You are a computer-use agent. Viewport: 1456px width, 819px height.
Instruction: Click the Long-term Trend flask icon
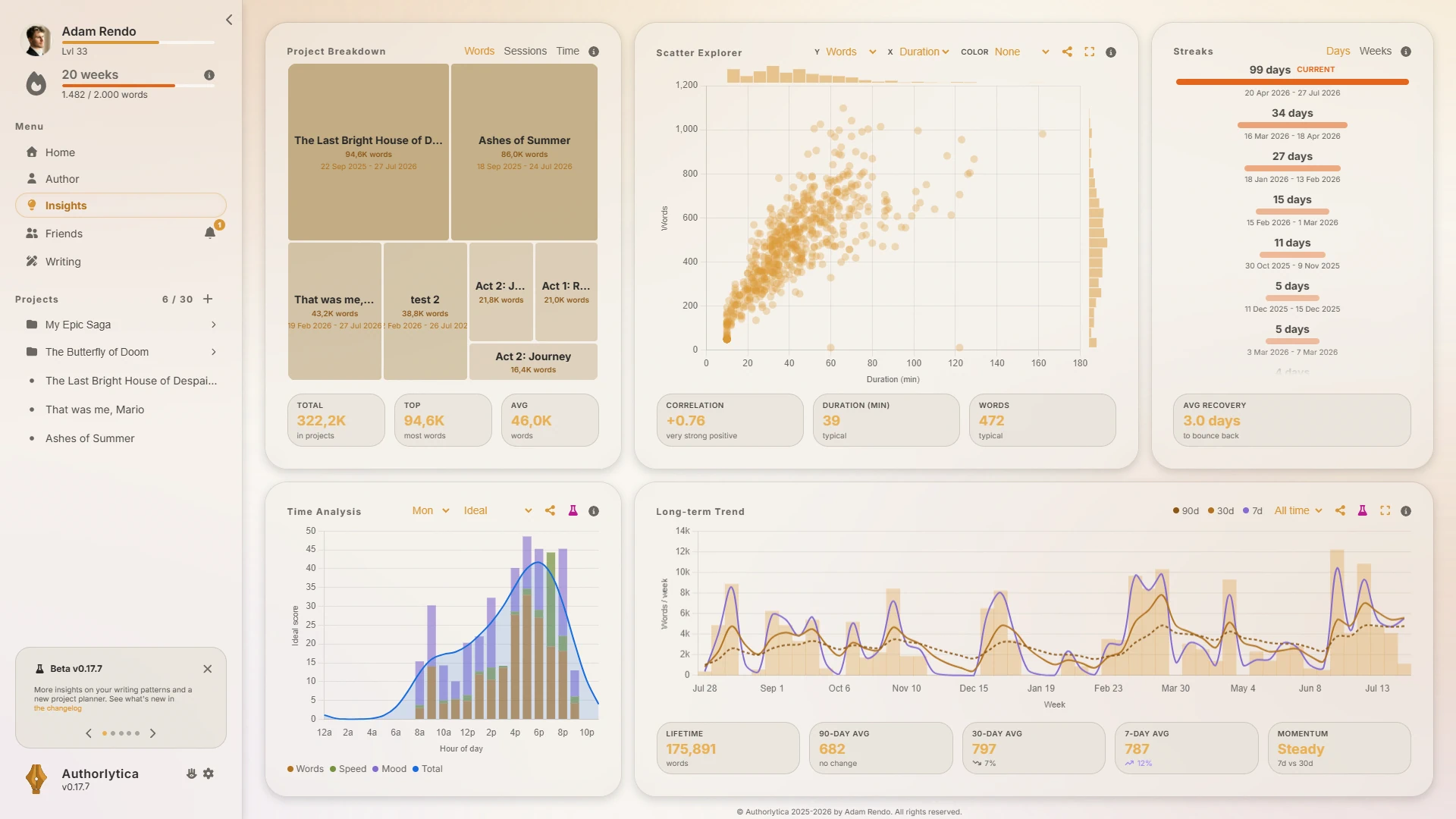coord(1363,510)
